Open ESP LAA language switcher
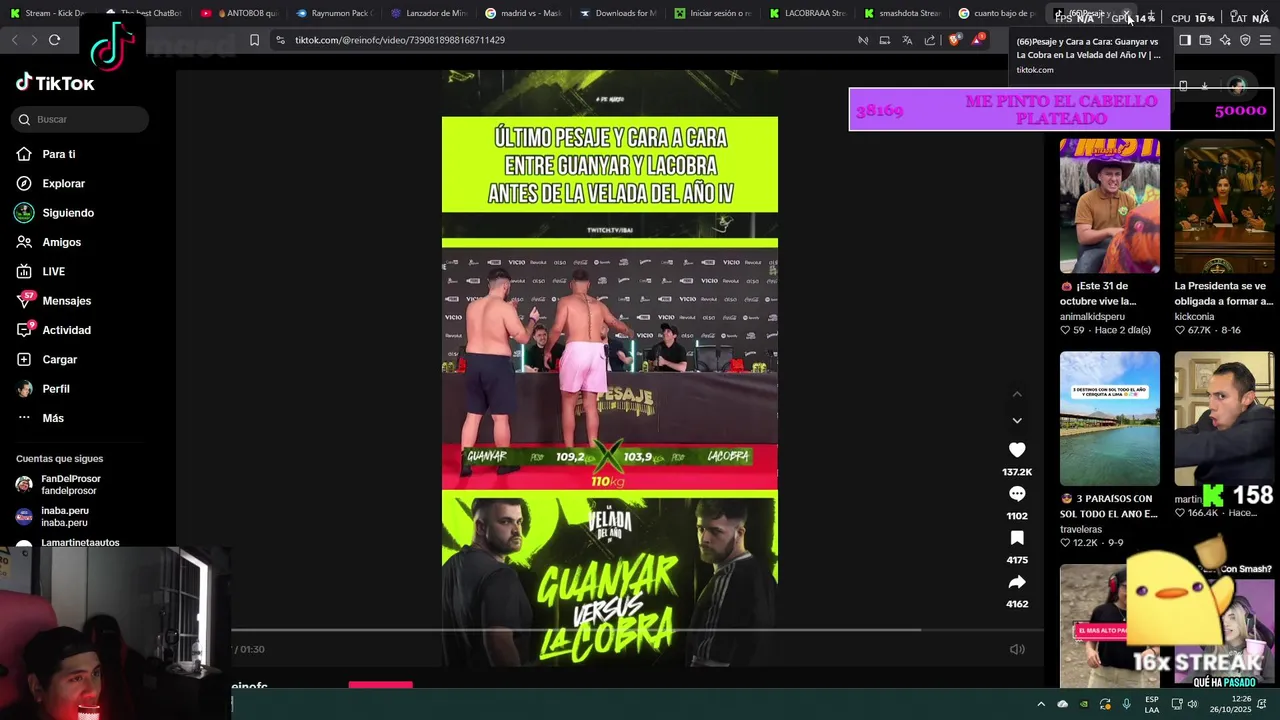The width and height of the screenshot is (1280, 720). 1152,704
